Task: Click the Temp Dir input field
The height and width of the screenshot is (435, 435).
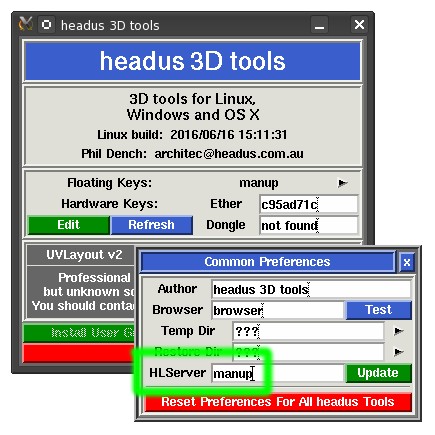Action: click(308, 331)
